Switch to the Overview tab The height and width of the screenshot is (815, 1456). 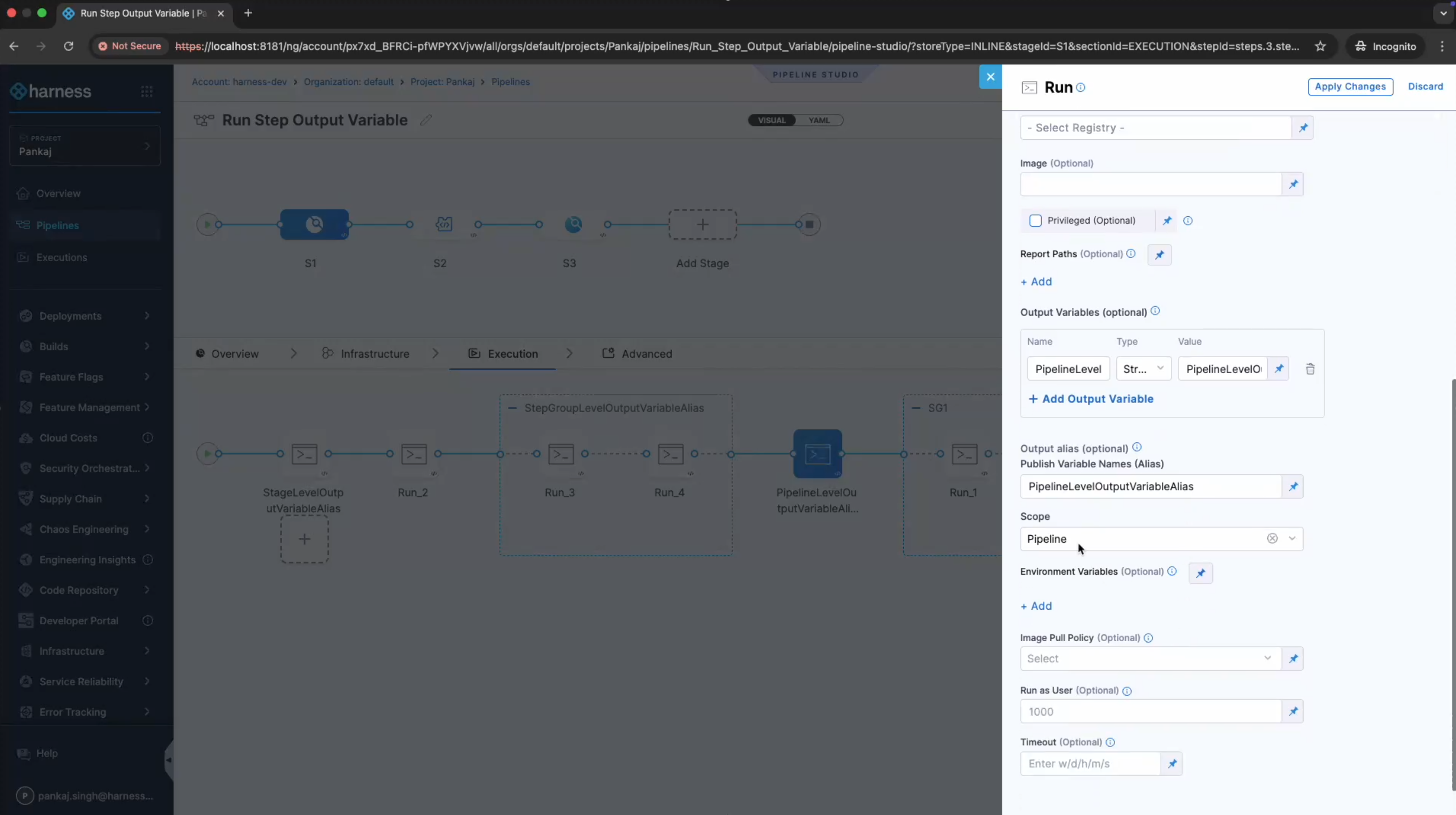tap(234, 353)
